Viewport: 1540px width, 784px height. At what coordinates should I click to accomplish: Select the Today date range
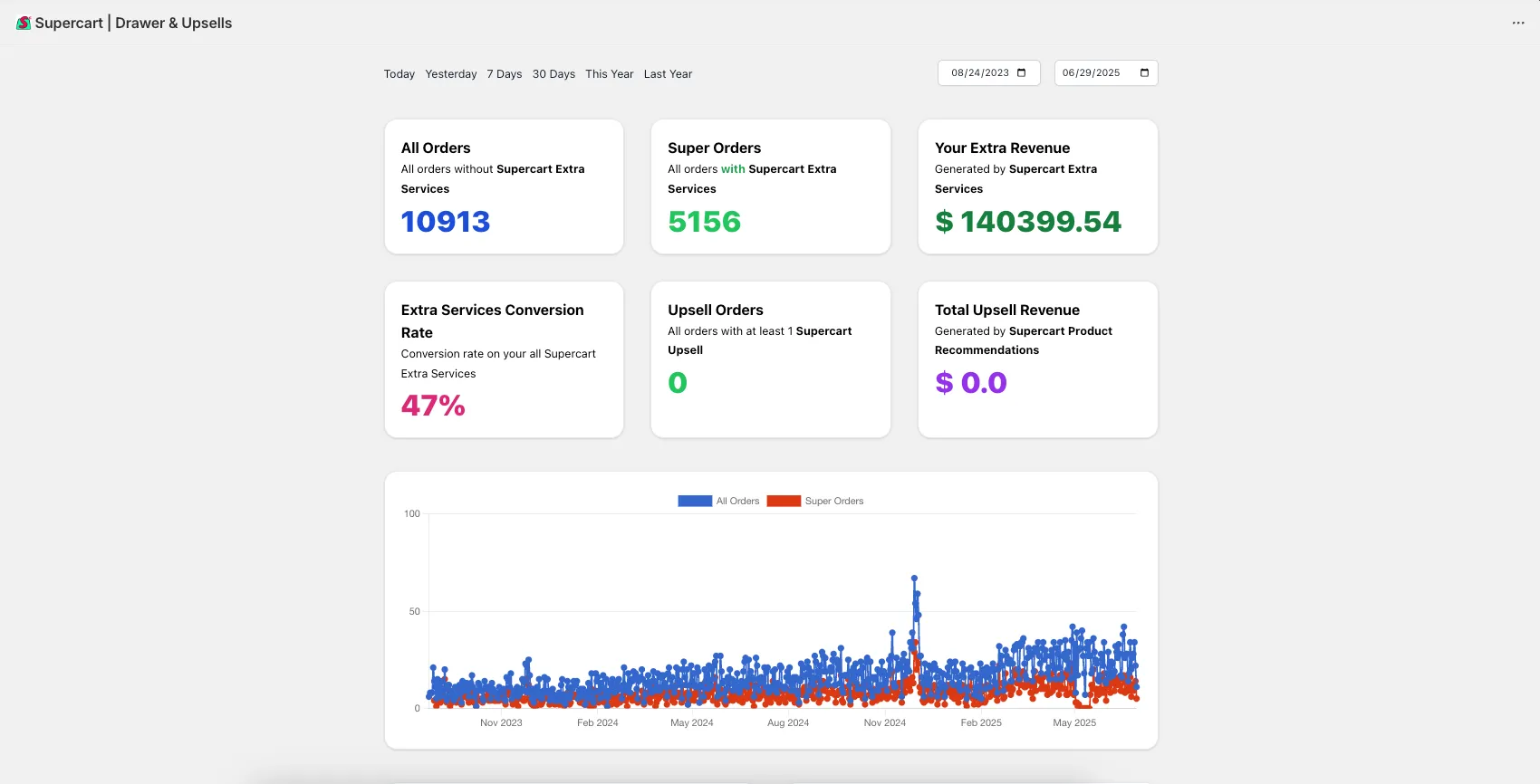pyautogui.click(x=399, y=74)
